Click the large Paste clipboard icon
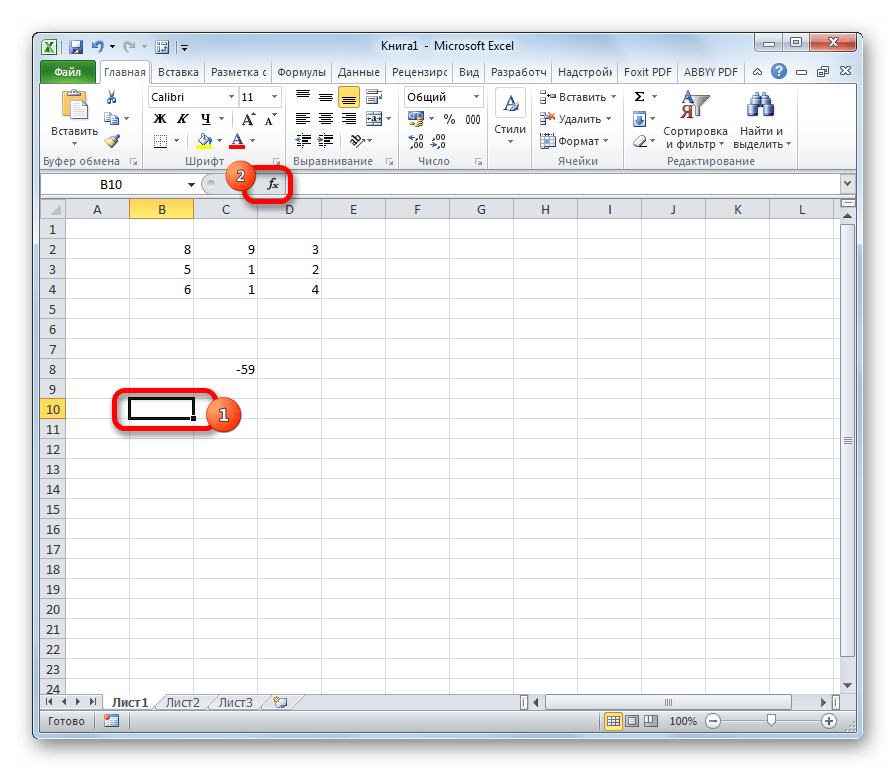This screenshot has height=772, width=896. click(x=74, y=107)
